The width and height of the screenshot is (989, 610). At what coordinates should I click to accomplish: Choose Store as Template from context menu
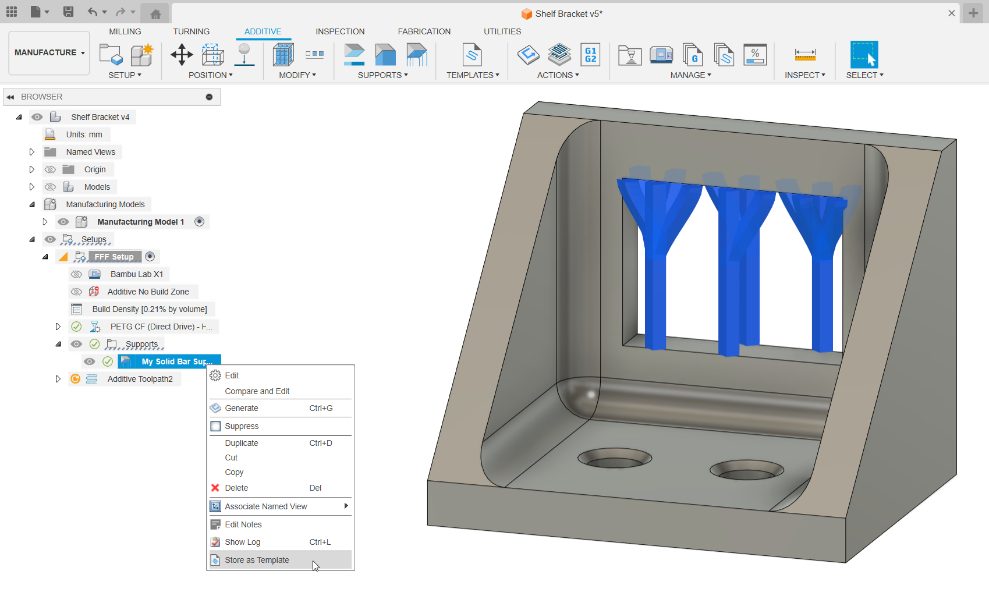click(257, 560)
